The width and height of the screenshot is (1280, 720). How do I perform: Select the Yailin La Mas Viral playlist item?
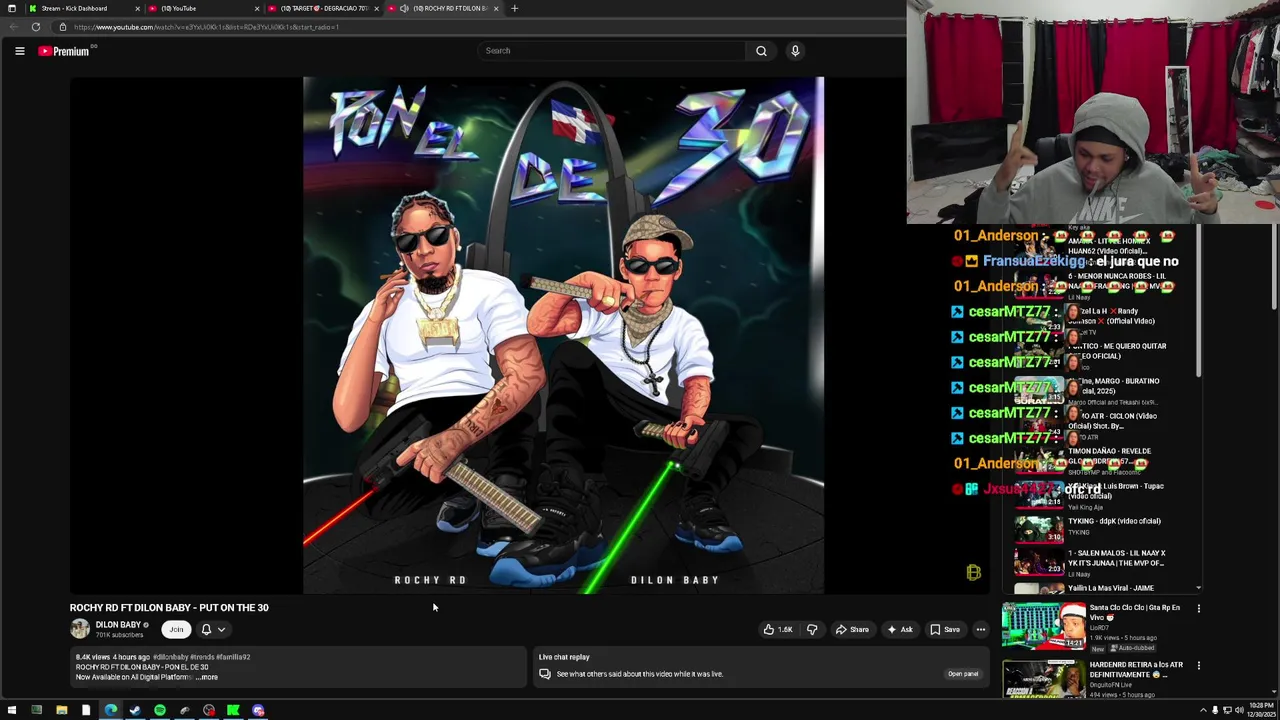click(1105, 588)
